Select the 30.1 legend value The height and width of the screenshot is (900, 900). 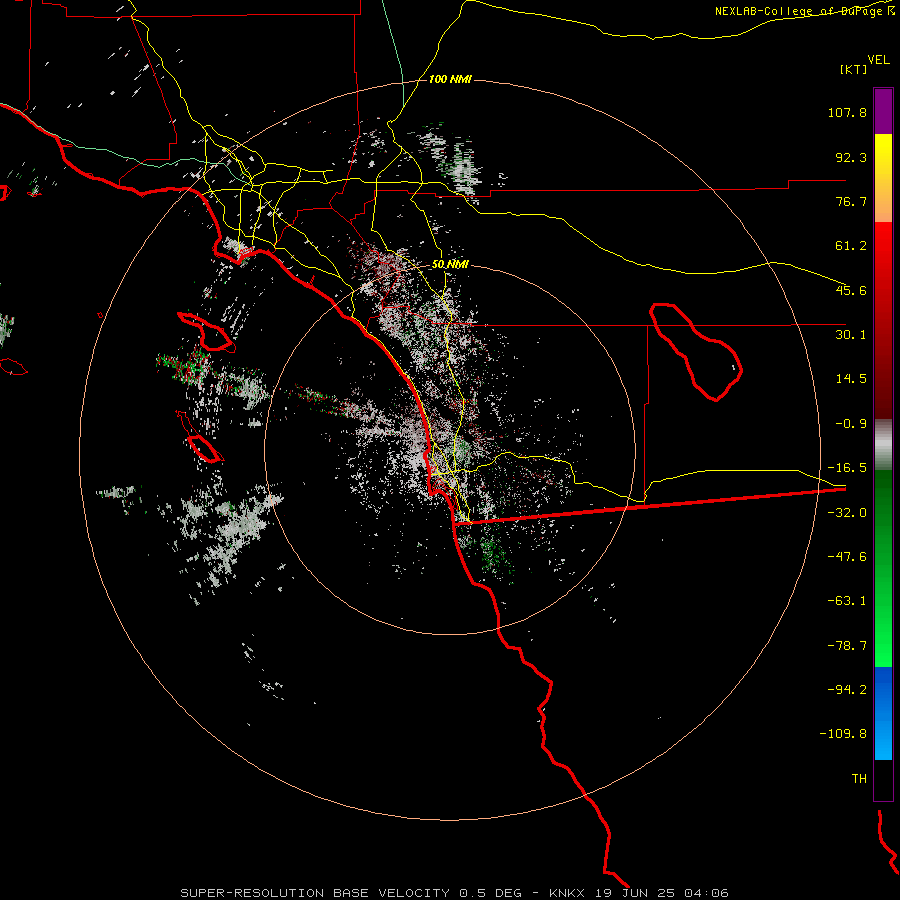point(851,335)
